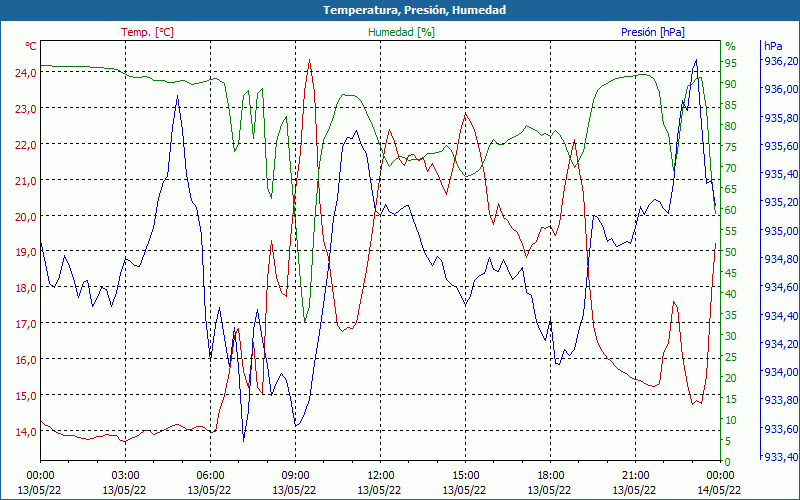This screenshot has width=800, height=500.
Task: Click the '60' humidity axis value
Action: tap(731, 210)
